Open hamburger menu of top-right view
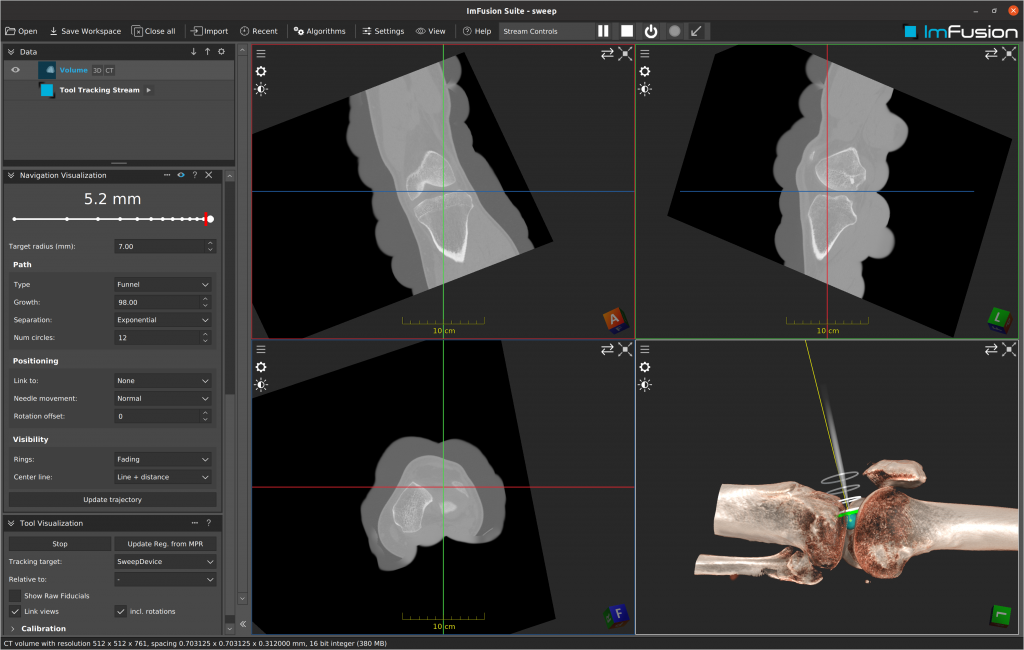 (x=645, y=54)
